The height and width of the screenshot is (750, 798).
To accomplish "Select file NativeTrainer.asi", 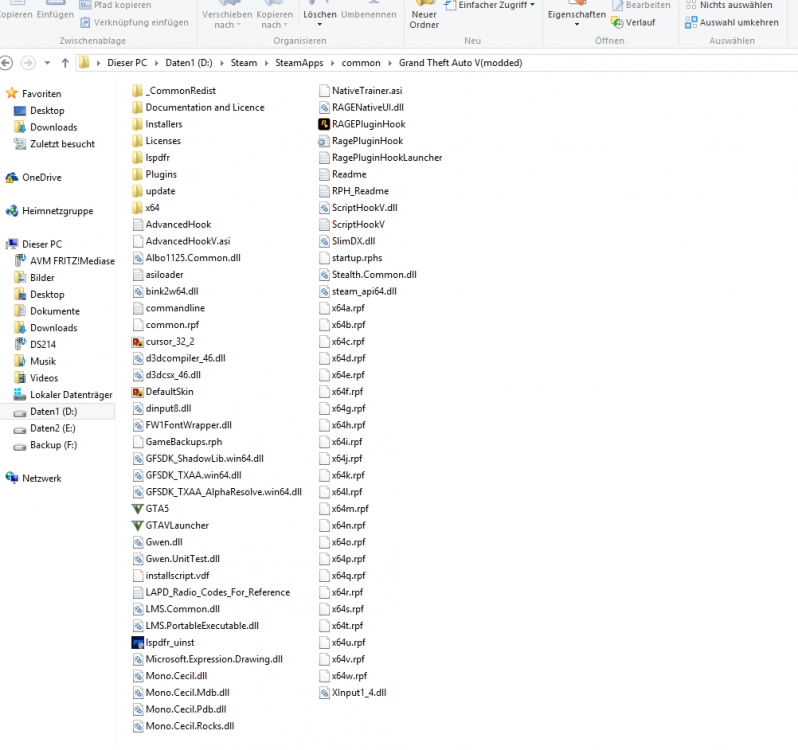I will [360, 91].
